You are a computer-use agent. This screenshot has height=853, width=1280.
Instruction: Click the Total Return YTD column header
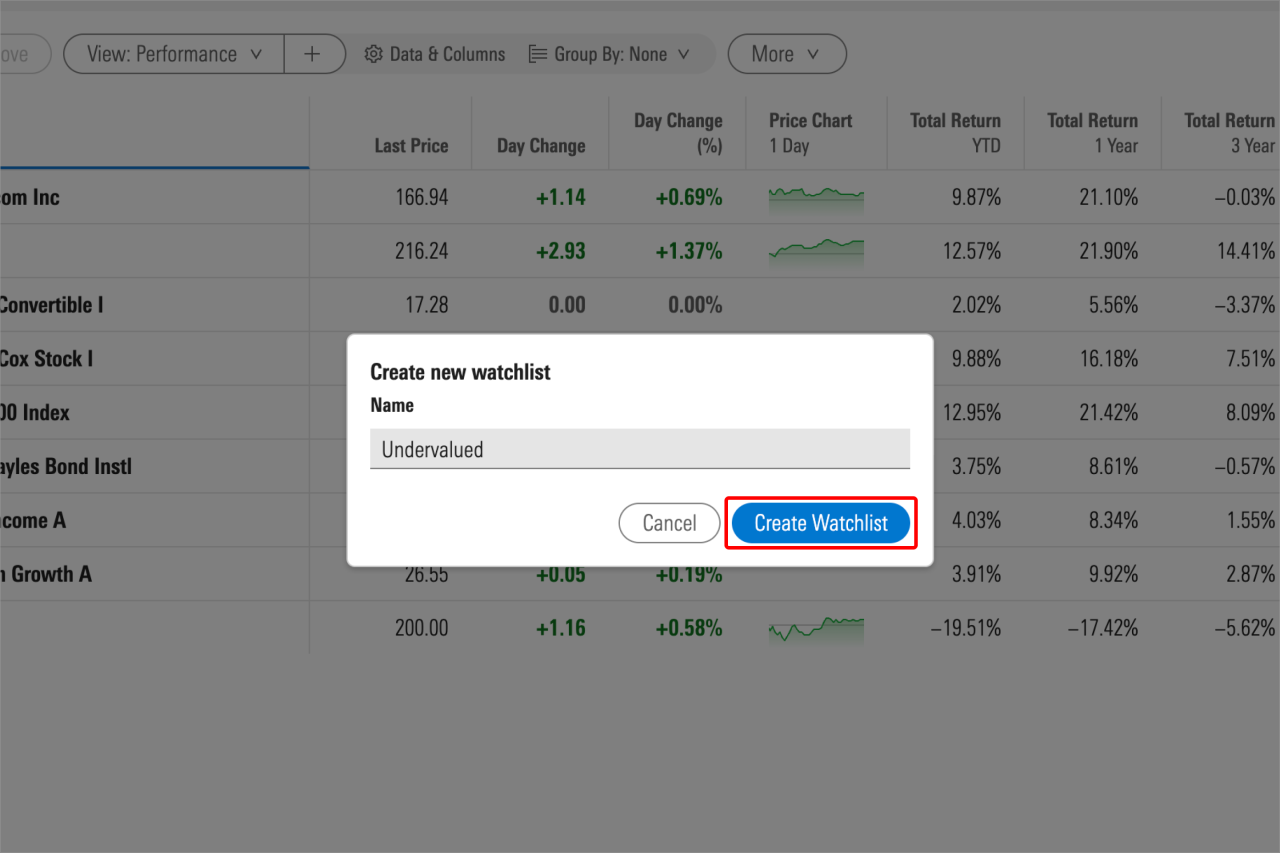[x=955, y=132]
